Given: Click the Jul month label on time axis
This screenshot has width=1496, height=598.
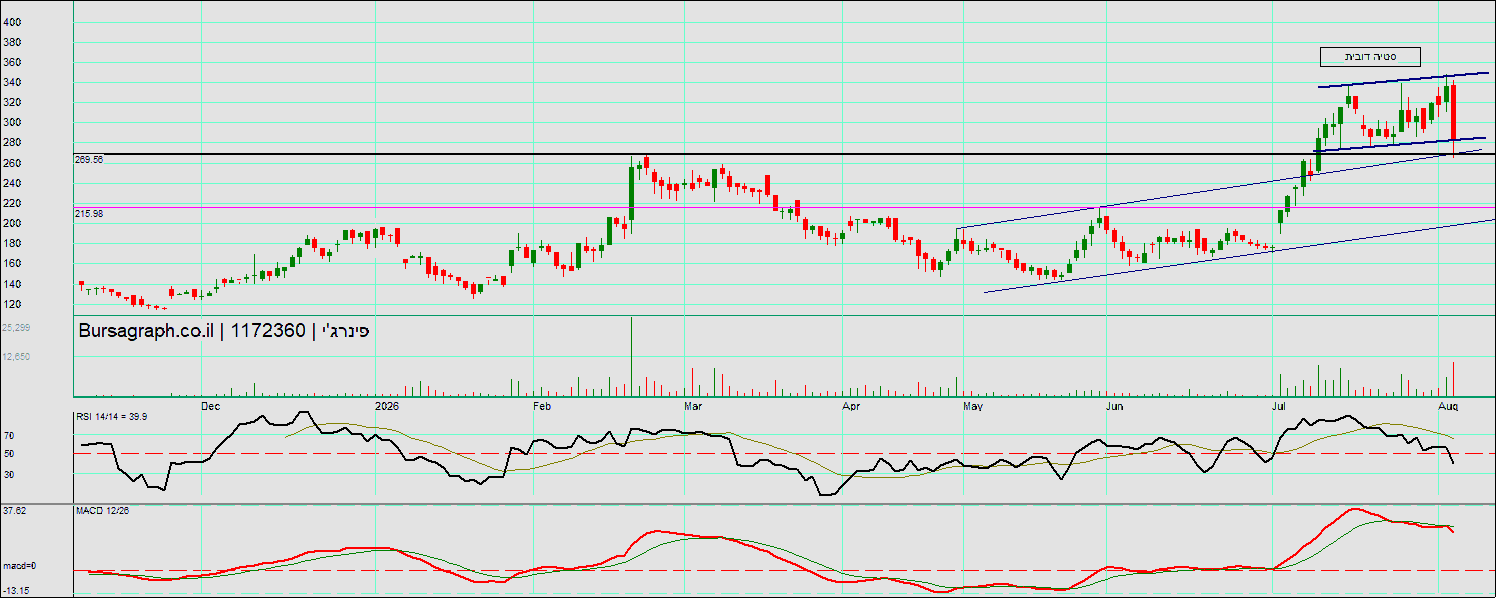Looking at the screenshot, I should tap(1279, 407).
